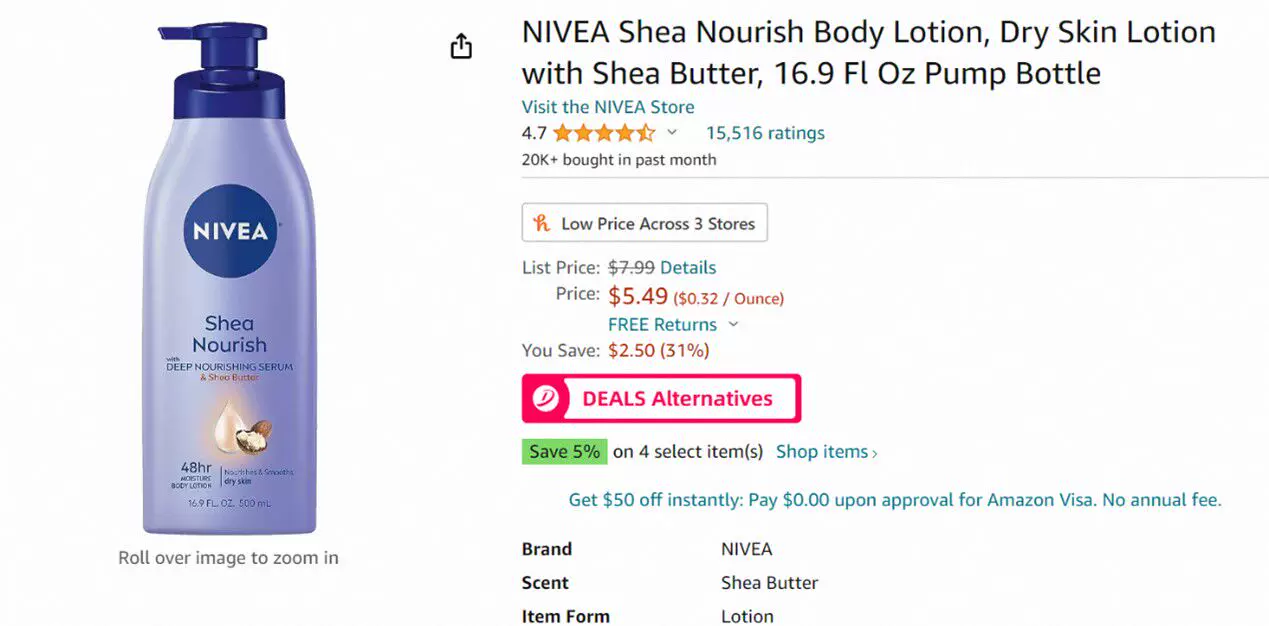1269x626 pixels.
Task: Open the rating breakdown dropdown arrow
Action: tap(672, 132)
